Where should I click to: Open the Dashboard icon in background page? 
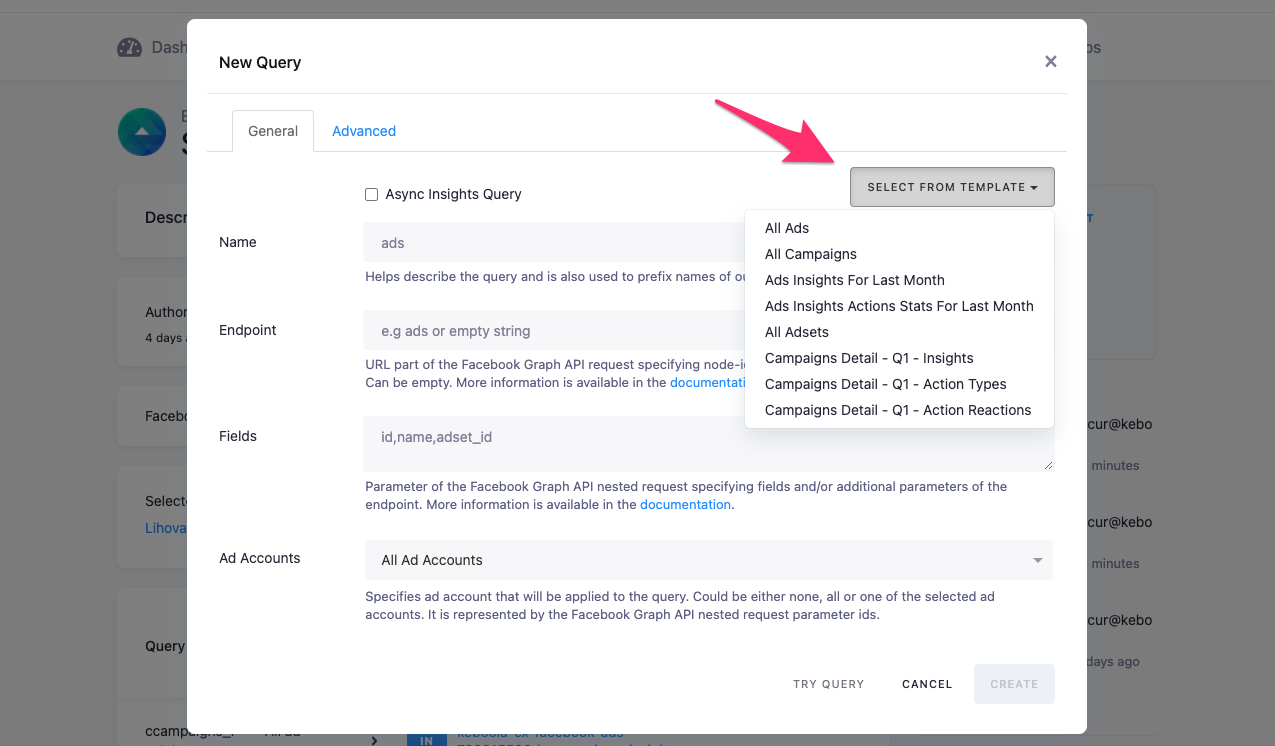129,47
